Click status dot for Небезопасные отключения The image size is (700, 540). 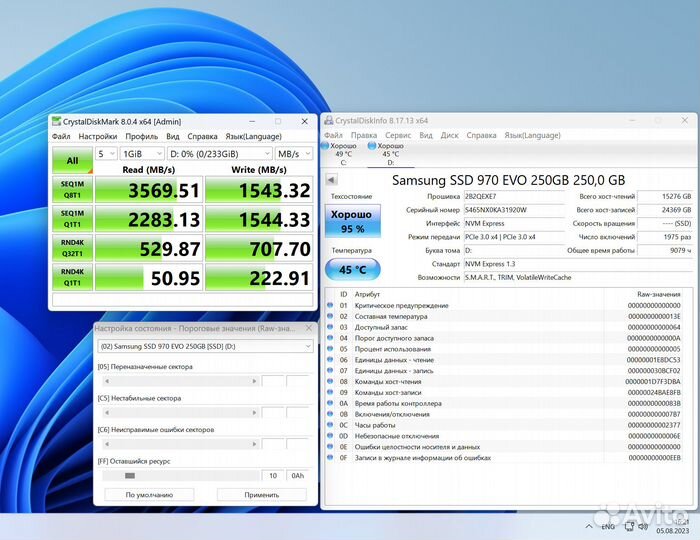click(330, 436)
